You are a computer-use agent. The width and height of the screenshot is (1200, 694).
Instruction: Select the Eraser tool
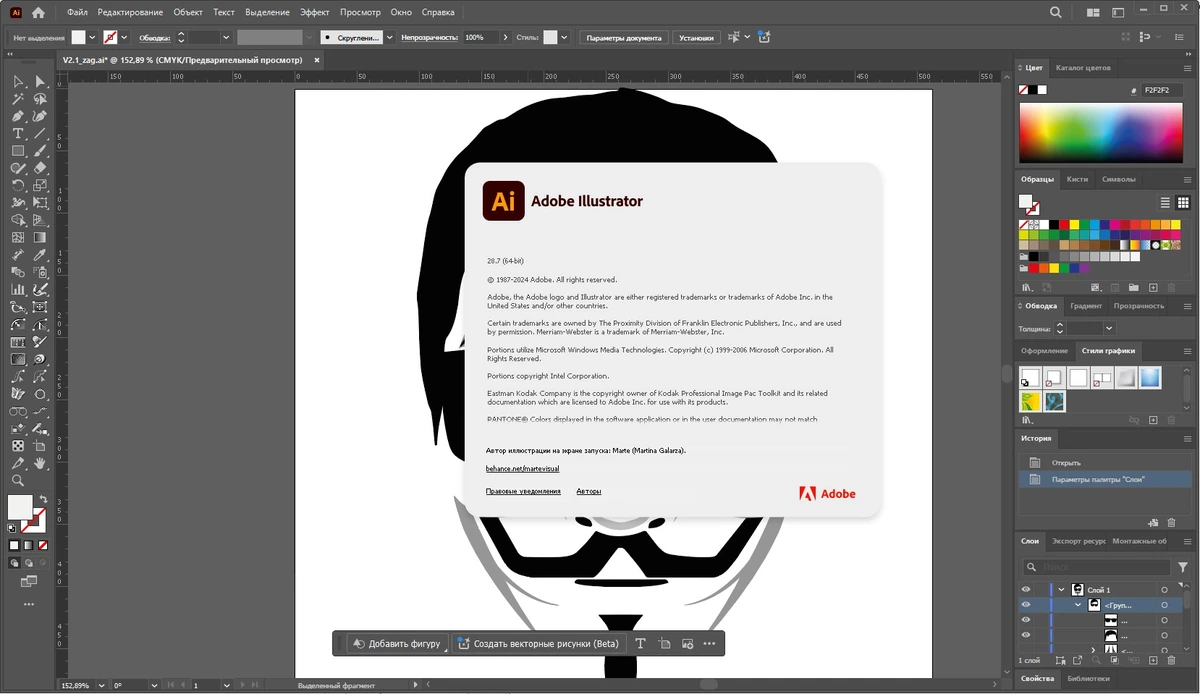point(40,168)
